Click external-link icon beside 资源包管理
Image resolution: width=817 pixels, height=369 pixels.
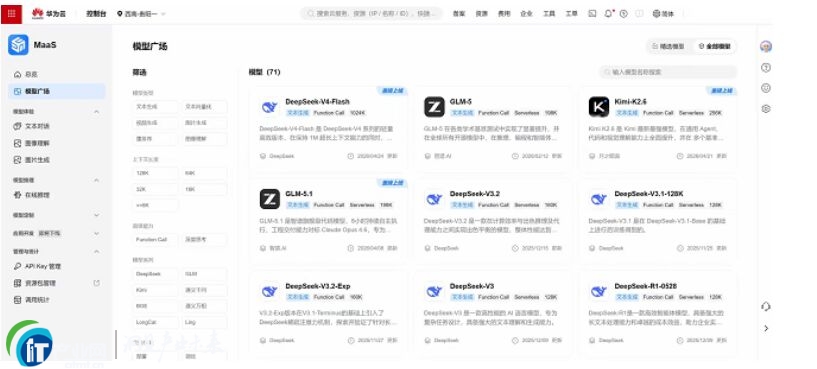[x=96, y=283]
